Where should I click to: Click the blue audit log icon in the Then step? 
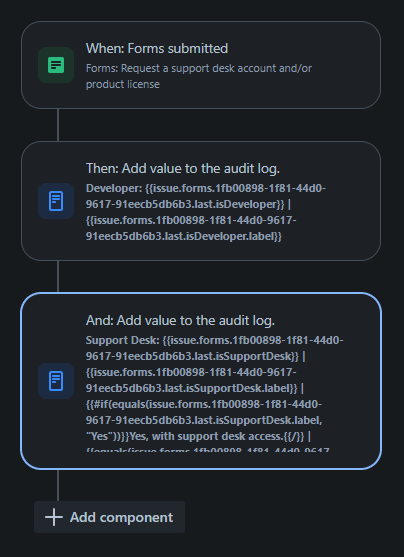(x=56, y=201)
